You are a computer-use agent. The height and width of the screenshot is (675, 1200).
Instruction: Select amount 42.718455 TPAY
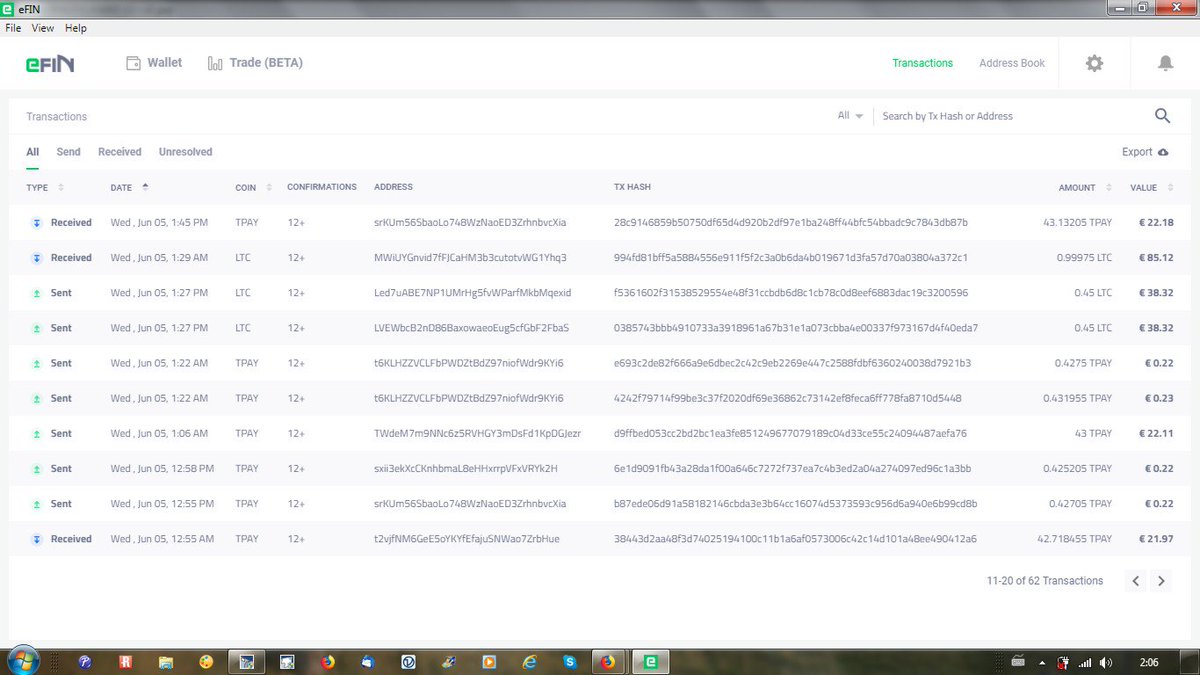point(1074,539)
